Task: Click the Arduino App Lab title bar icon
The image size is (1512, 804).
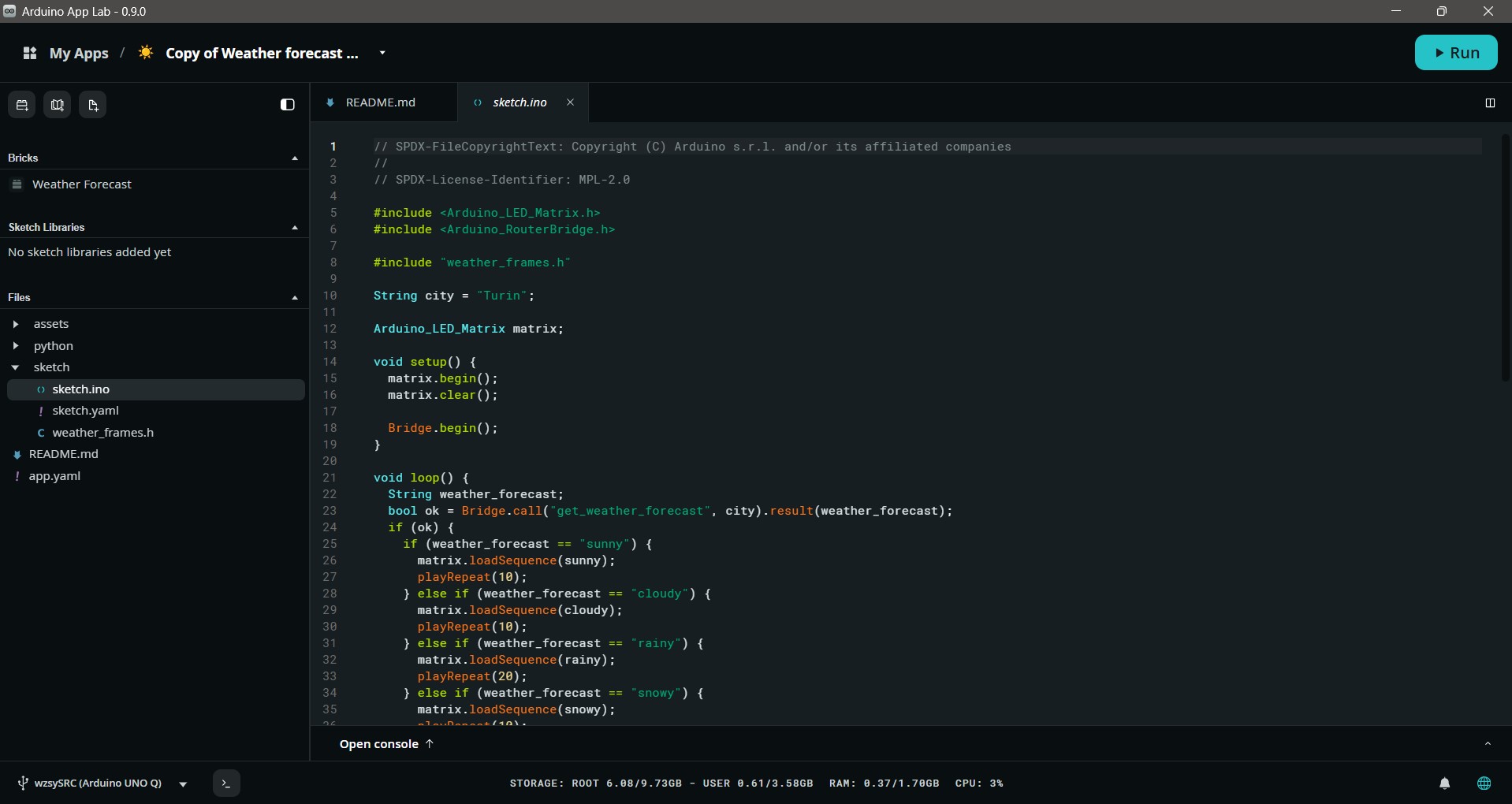Action: click(x=9, y=11)
